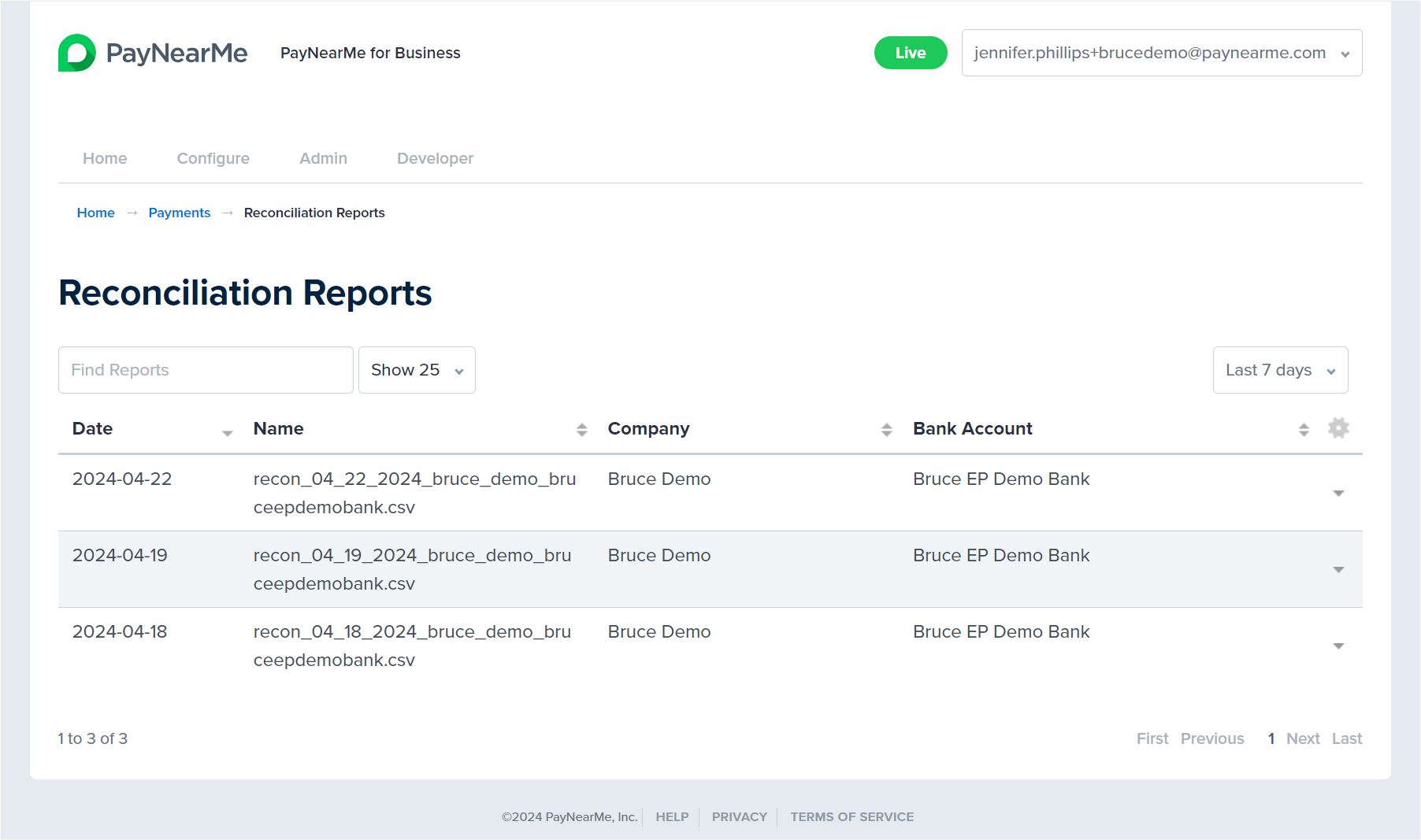The height and width of the screenshot is (840, 1421).
Task: Open the Home navigation tab
Action: (x=105, y=158)
